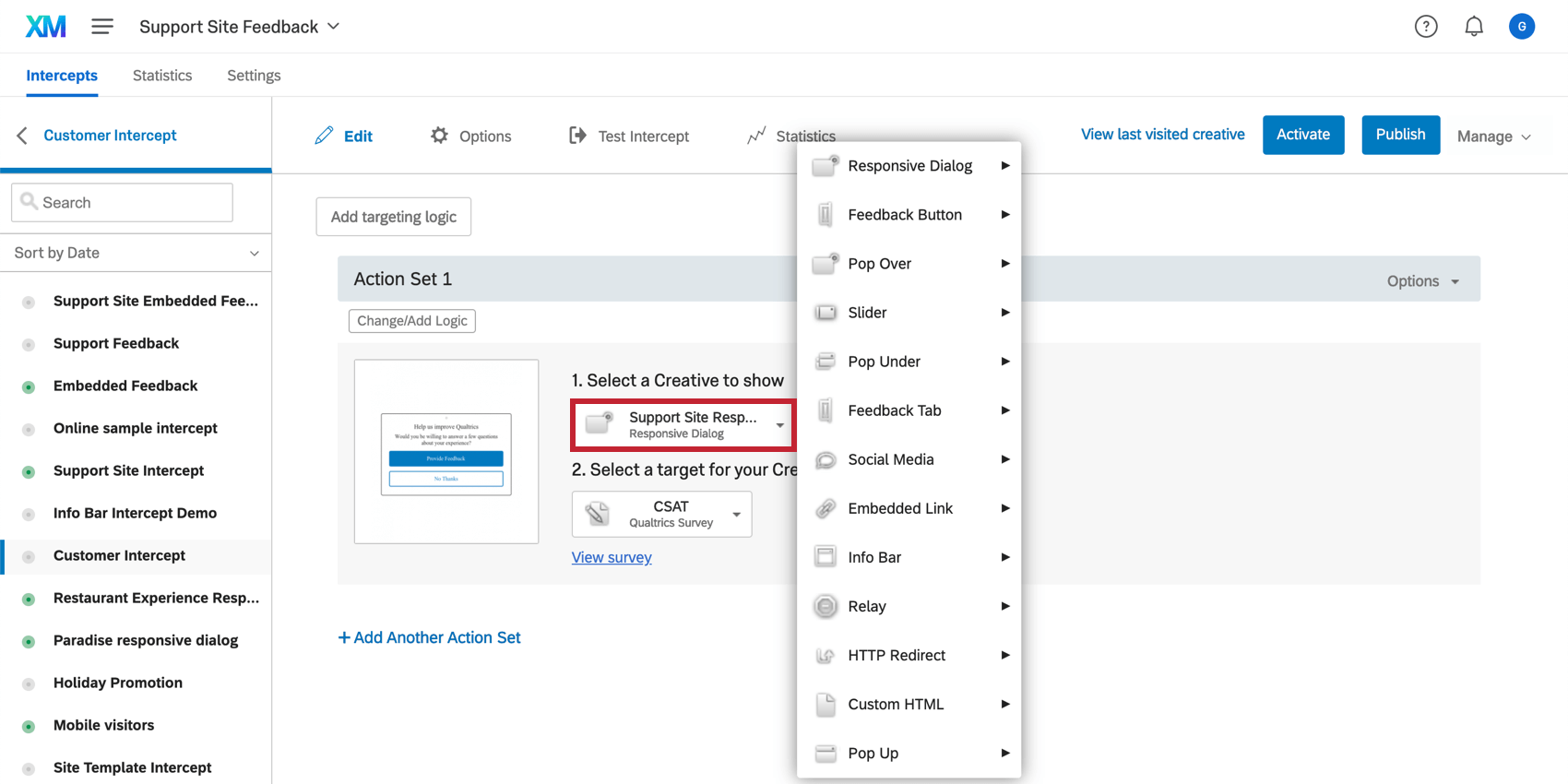
Task: Click the Options gear icon
Action: tap(439, 136)
